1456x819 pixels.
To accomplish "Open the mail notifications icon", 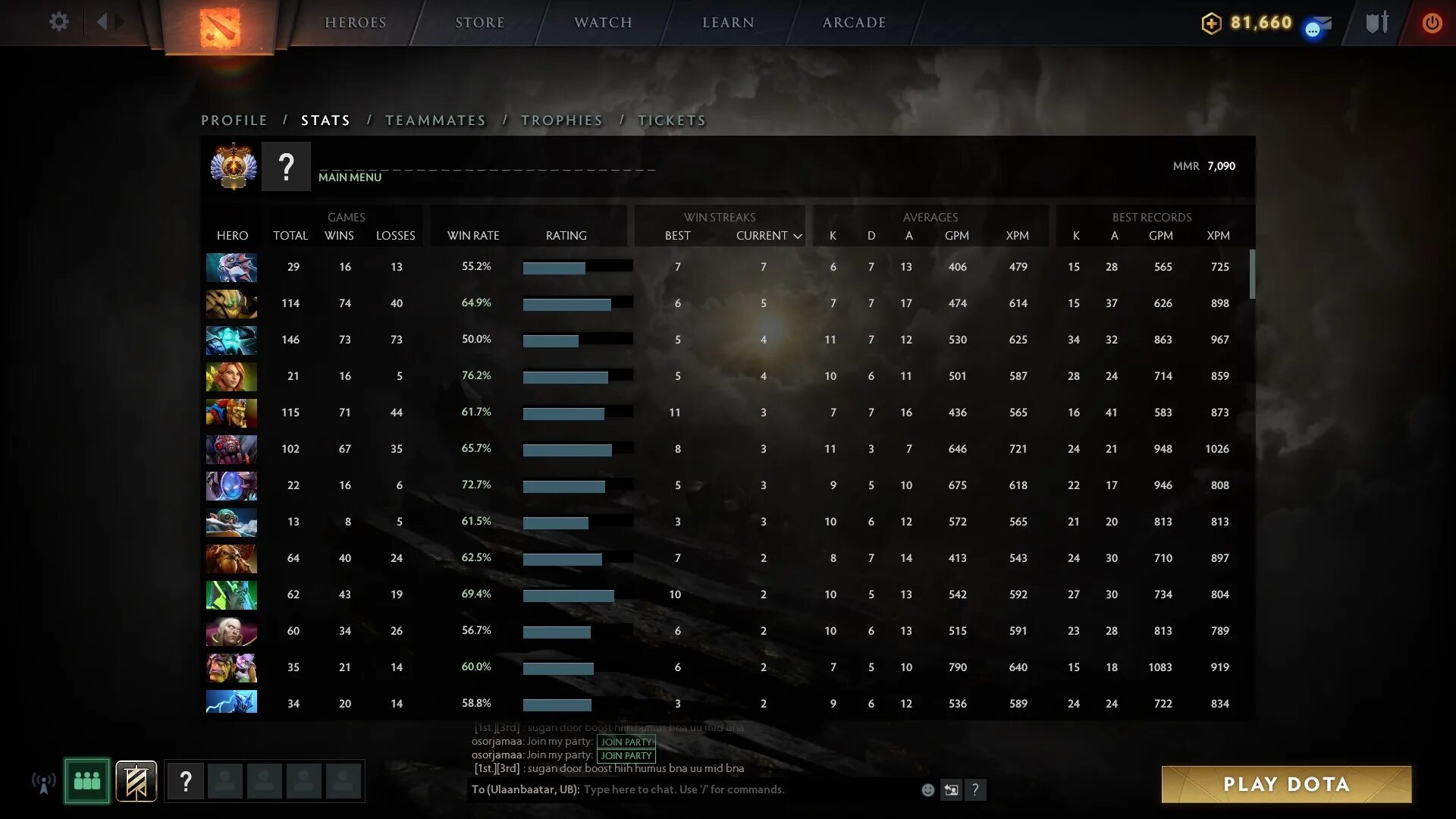I will [1320, 25].
